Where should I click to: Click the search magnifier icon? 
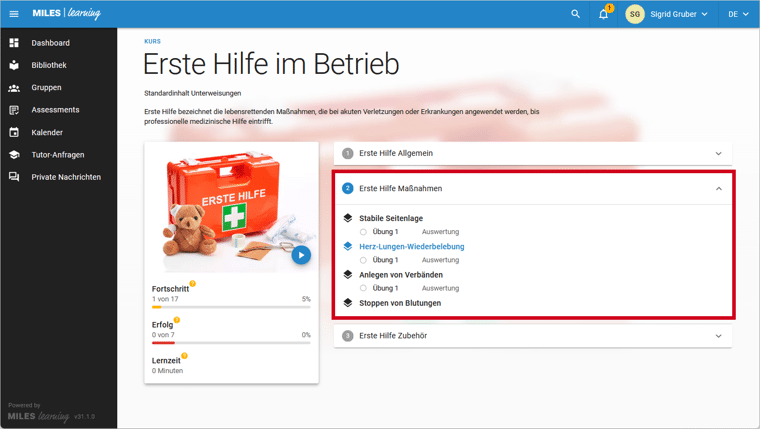coord(575,14)
